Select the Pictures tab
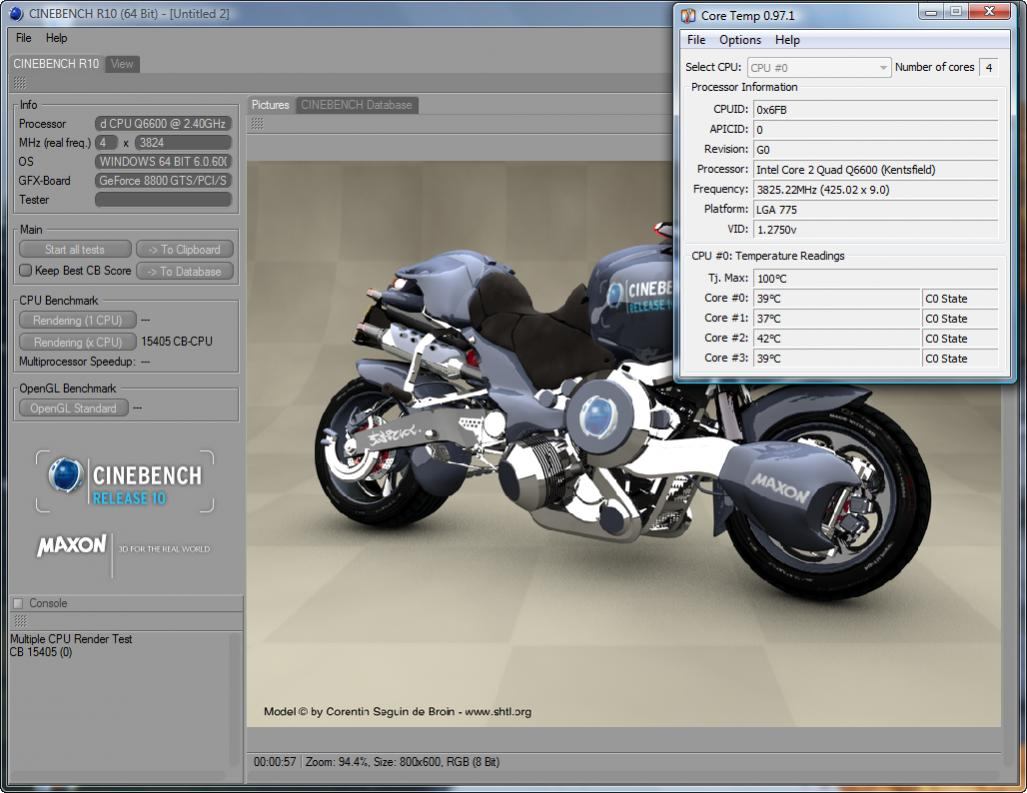Screen dimensions: 1027x793 (271, 105)
